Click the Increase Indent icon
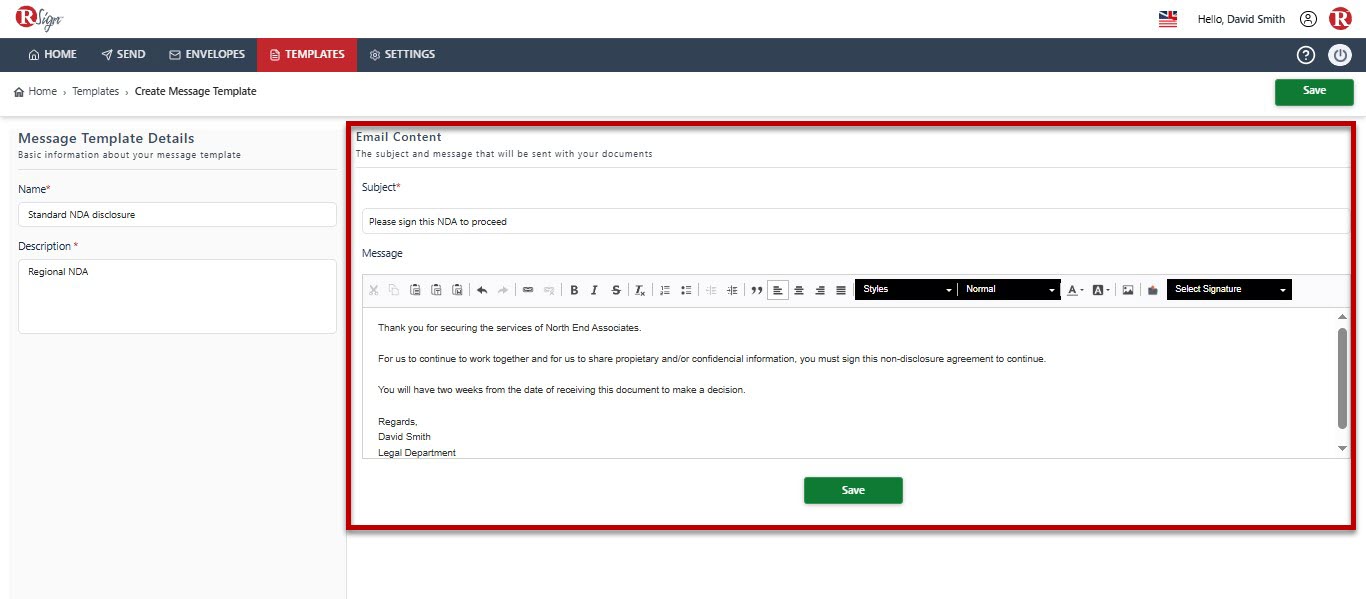 732,290
